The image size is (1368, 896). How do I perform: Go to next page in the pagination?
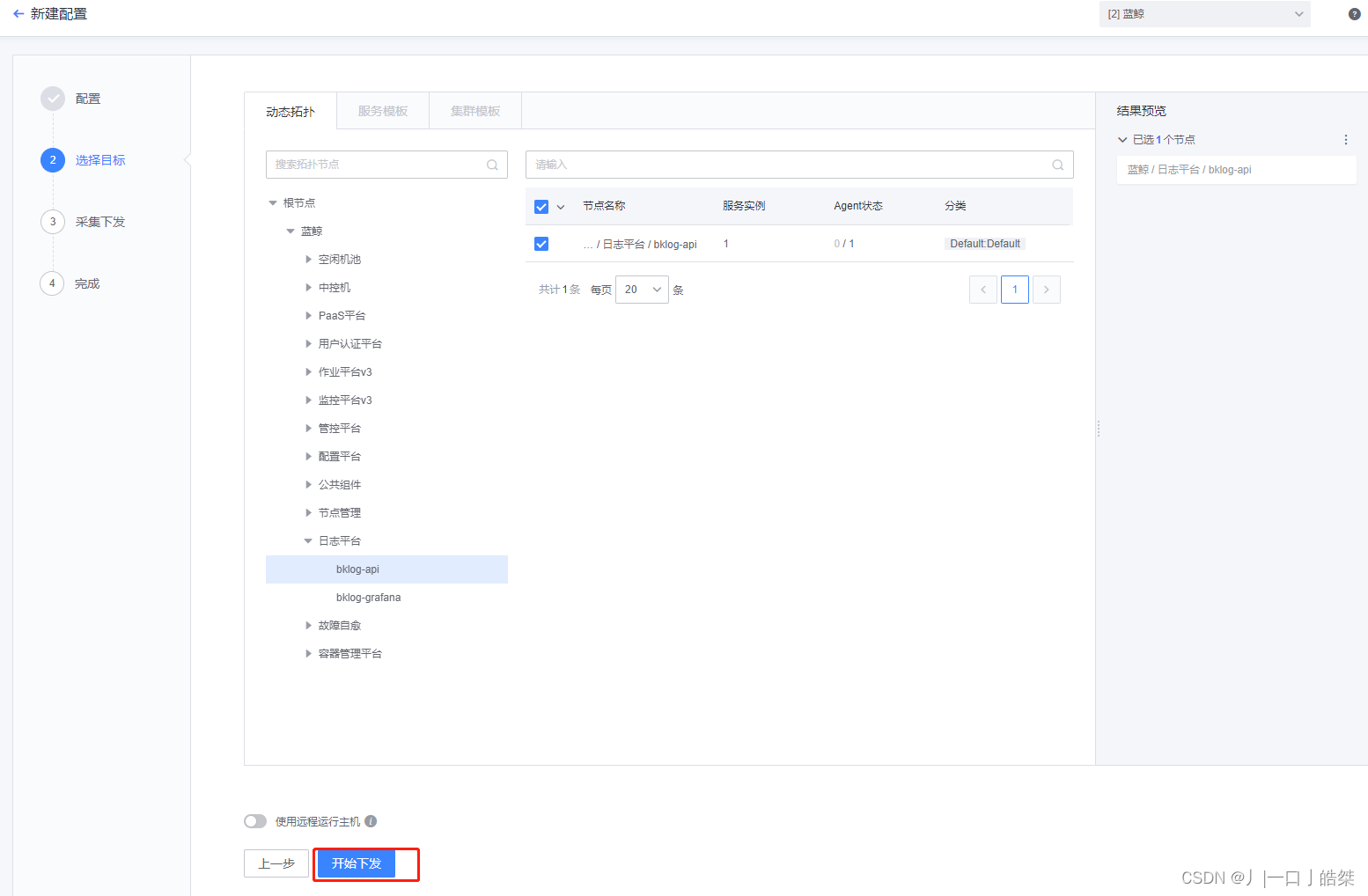(x=1047, y=290)
